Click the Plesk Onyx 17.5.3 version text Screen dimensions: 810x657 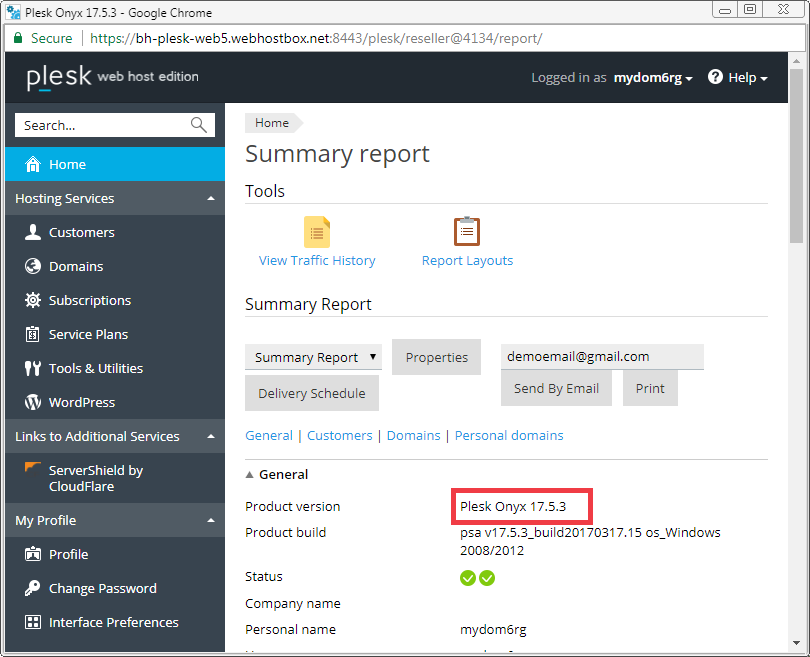coord(513,506)
